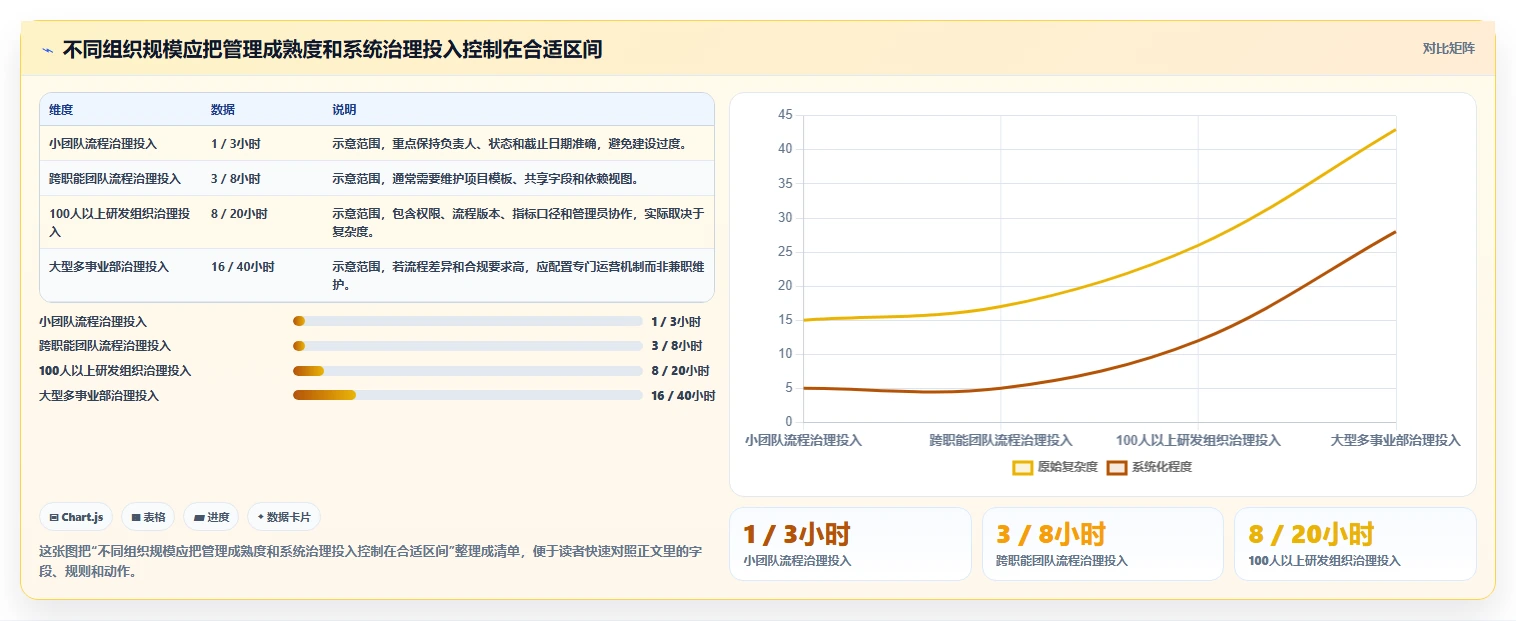Image resolution: width=1516 pixels, height=621 pixels.
Task: Click 跨职能团队流程治理投入 caption in data card
Action: tap(1062, 561)
